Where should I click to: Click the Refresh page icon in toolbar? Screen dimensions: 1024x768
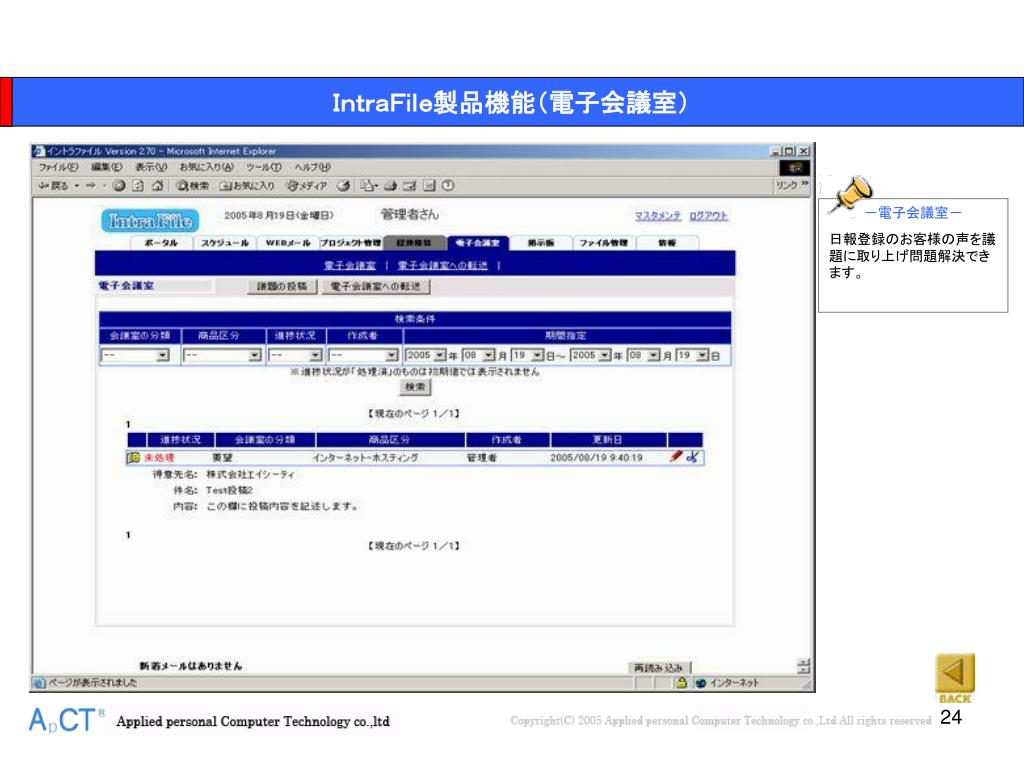point(138,185)
